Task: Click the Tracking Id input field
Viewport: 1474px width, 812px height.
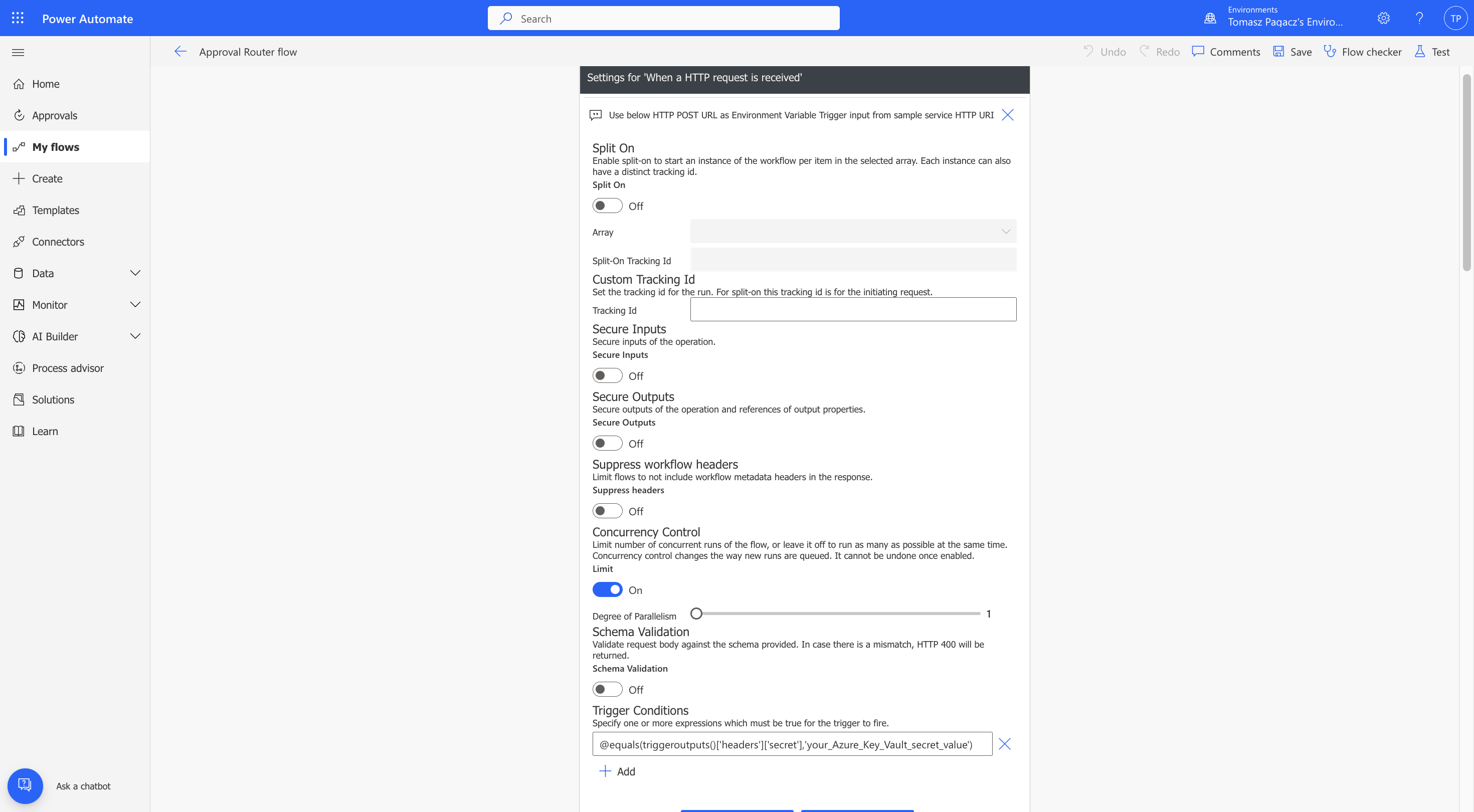Action: [853, 309]
